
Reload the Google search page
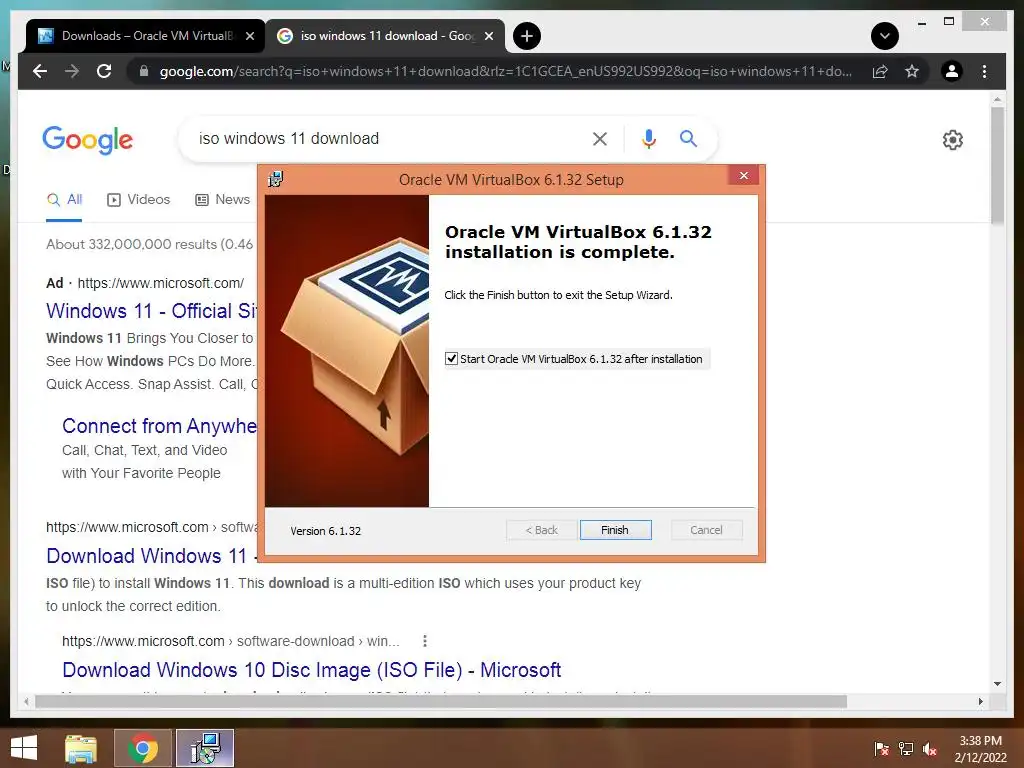(x=104, y=71)
